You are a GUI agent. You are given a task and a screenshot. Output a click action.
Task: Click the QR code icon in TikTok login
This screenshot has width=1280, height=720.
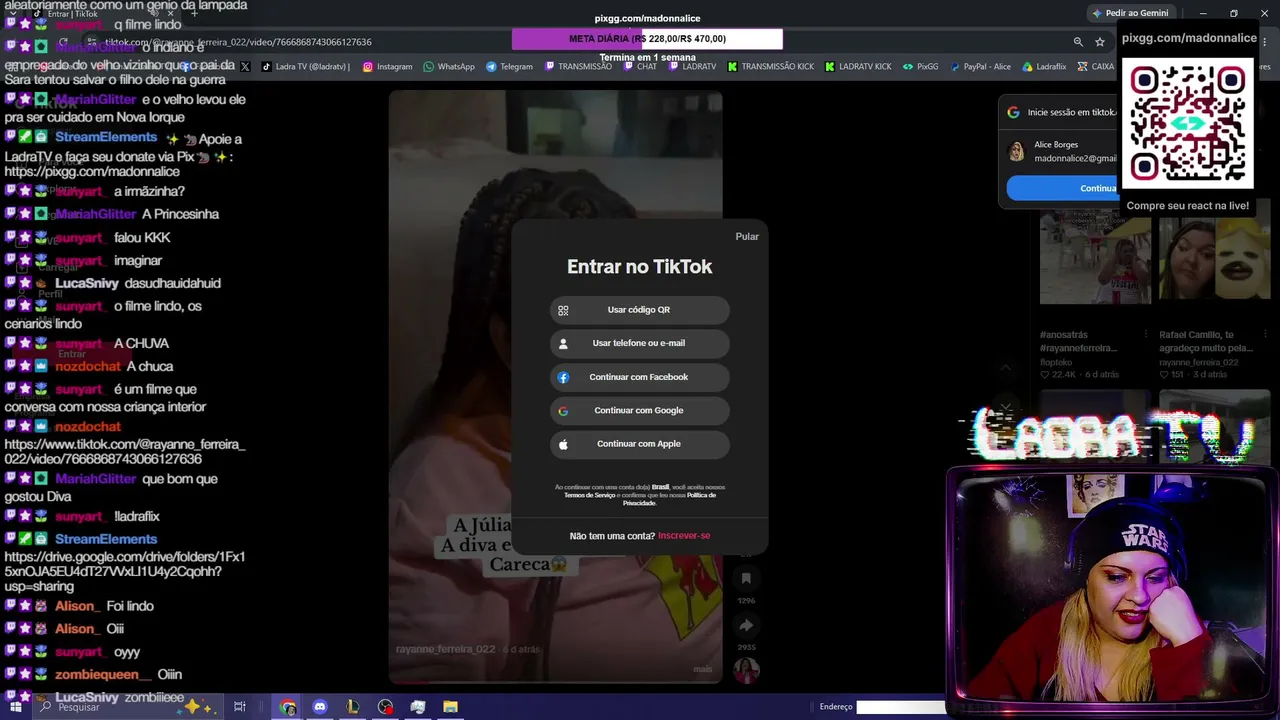tap(563, 310)
